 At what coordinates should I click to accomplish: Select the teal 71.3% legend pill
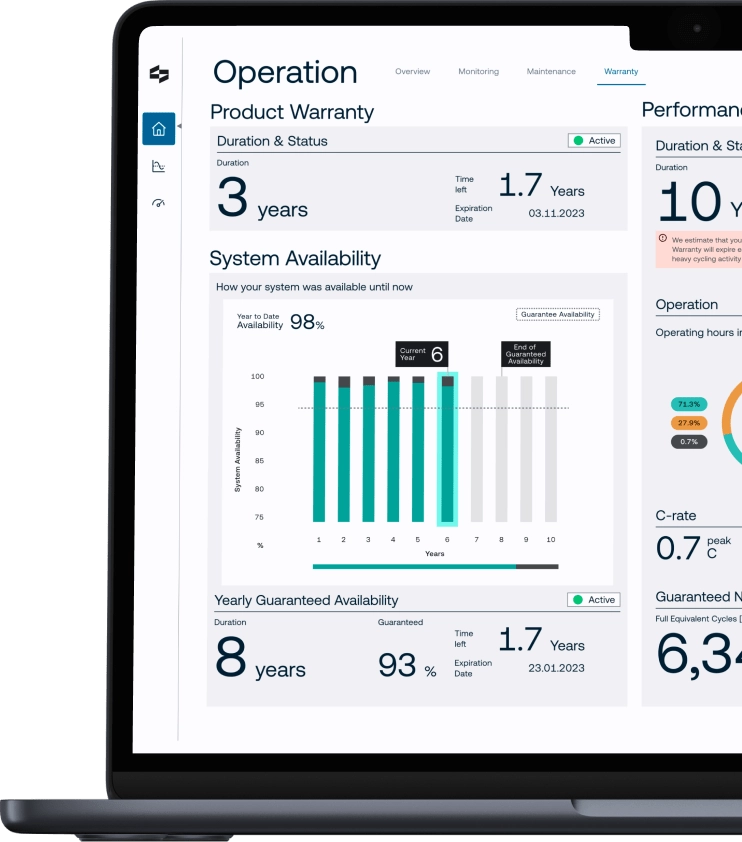click(x=689, y=404)
